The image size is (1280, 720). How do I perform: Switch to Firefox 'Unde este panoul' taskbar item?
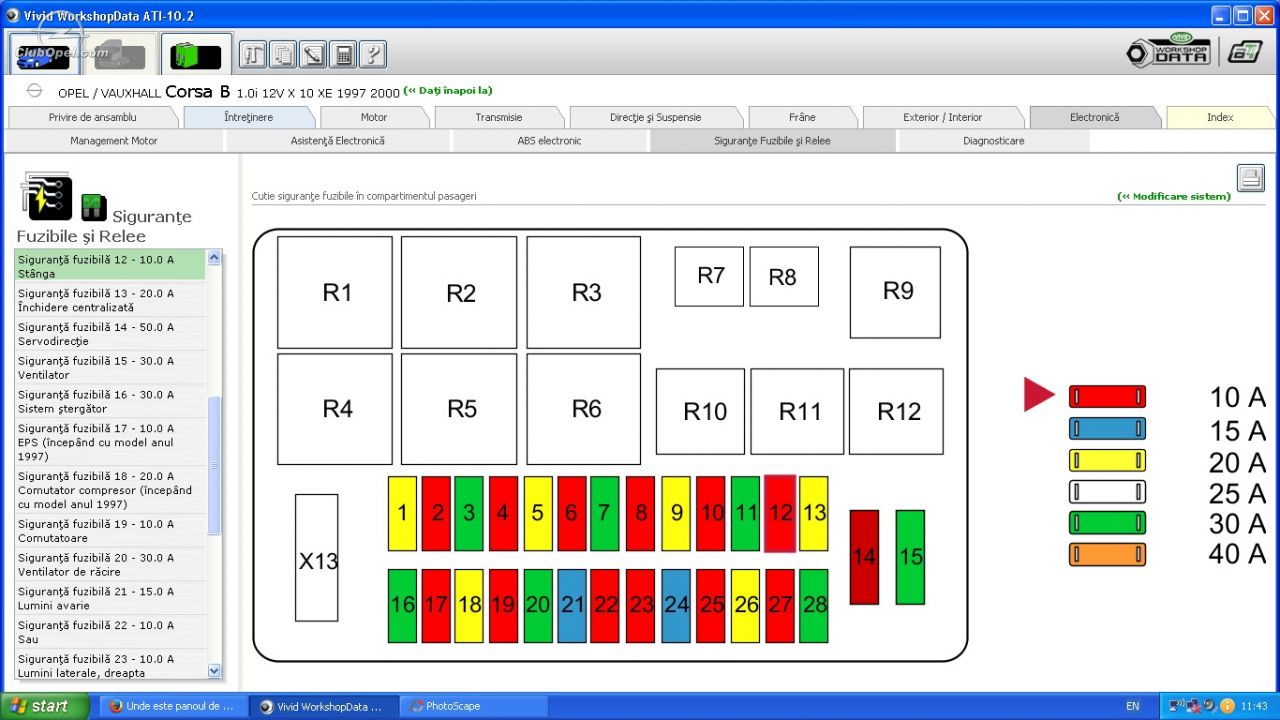tap(171, 706)
